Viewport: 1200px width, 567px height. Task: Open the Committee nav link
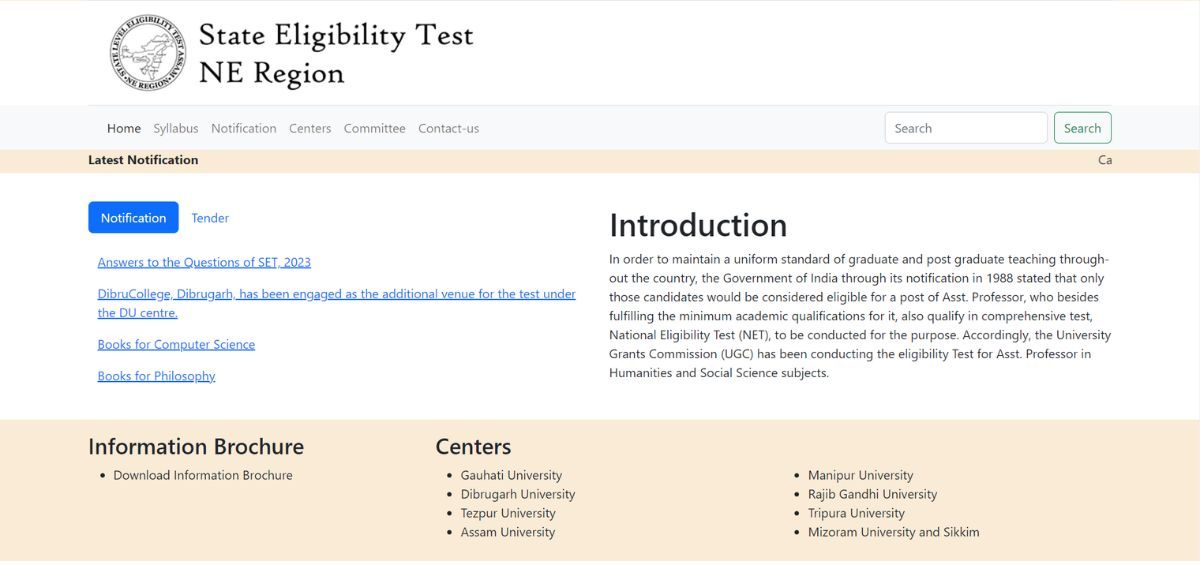[375, 128]
